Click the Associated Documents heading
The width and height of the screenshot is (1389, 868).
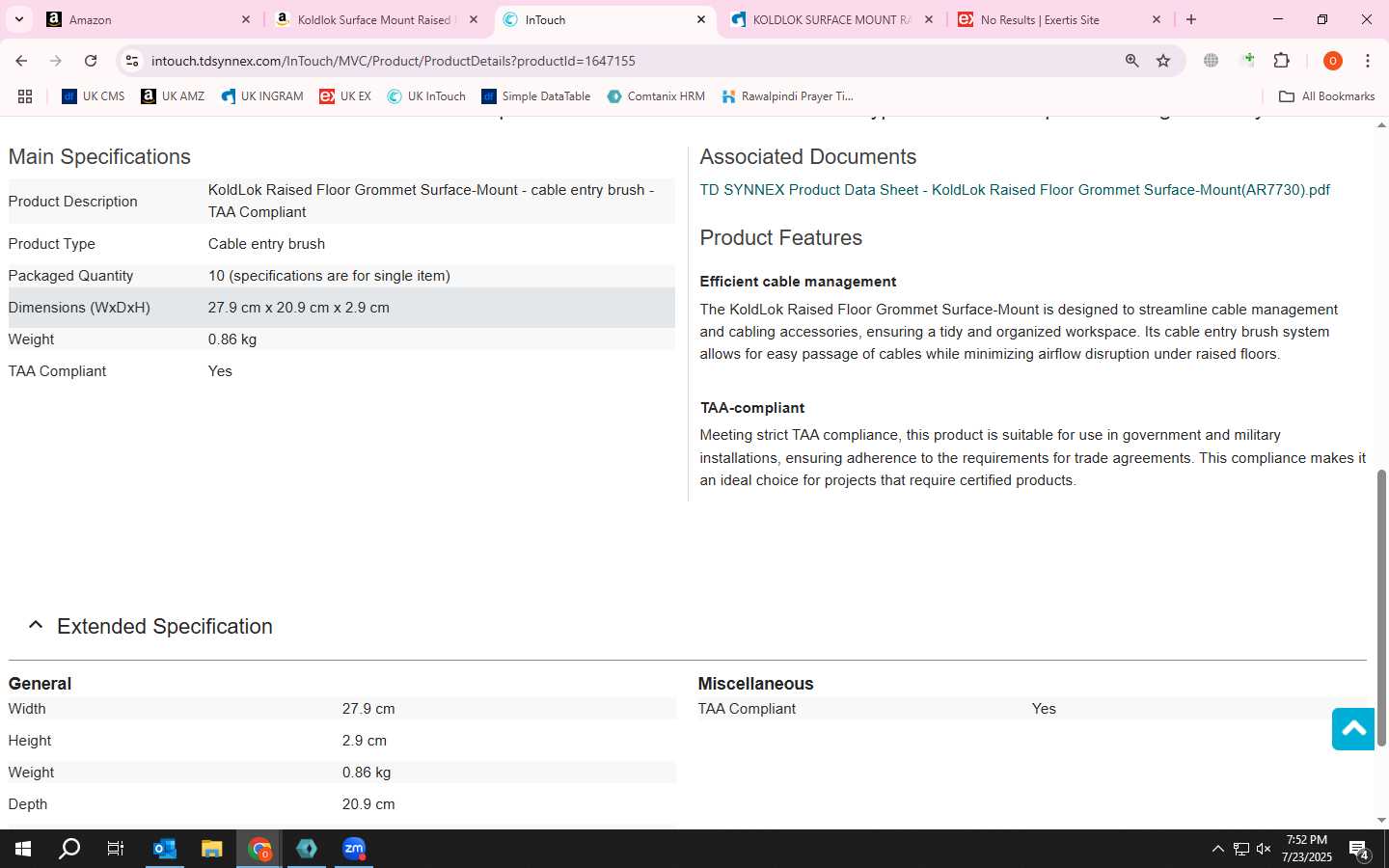tap(807, 157)
